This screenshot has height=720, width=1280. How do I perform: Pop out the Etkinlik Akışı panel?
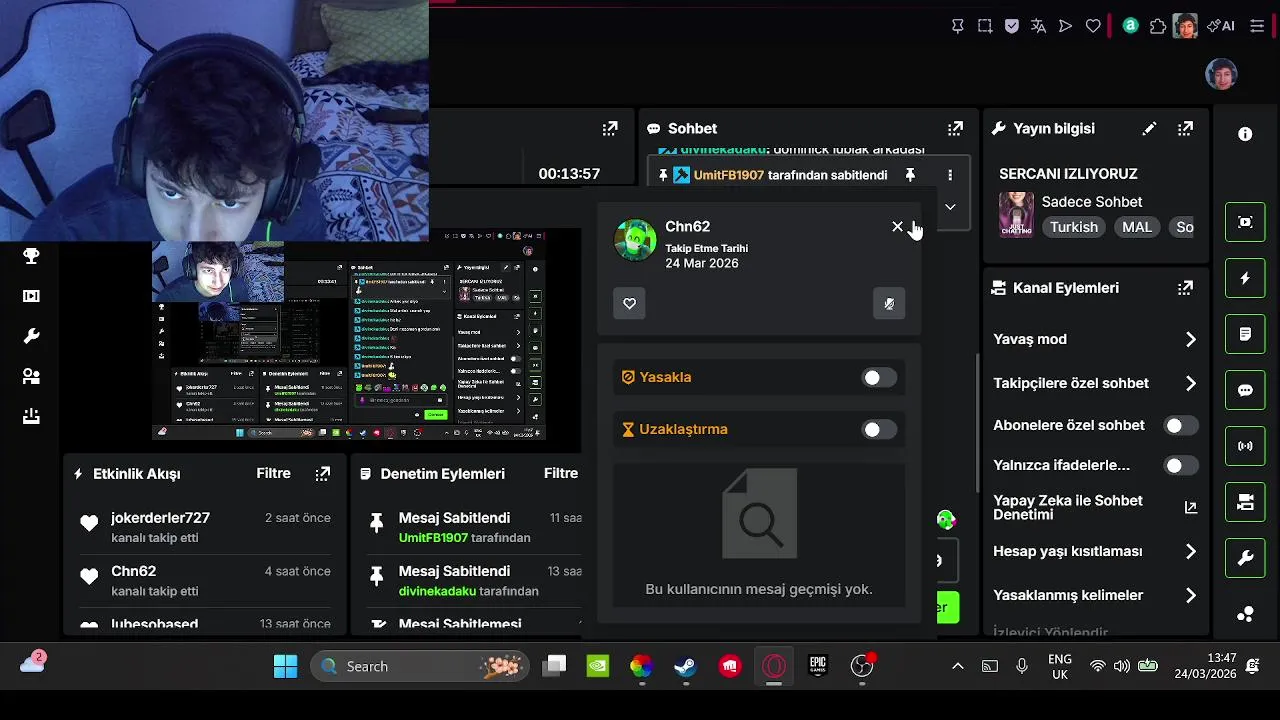tap(322, 474)
